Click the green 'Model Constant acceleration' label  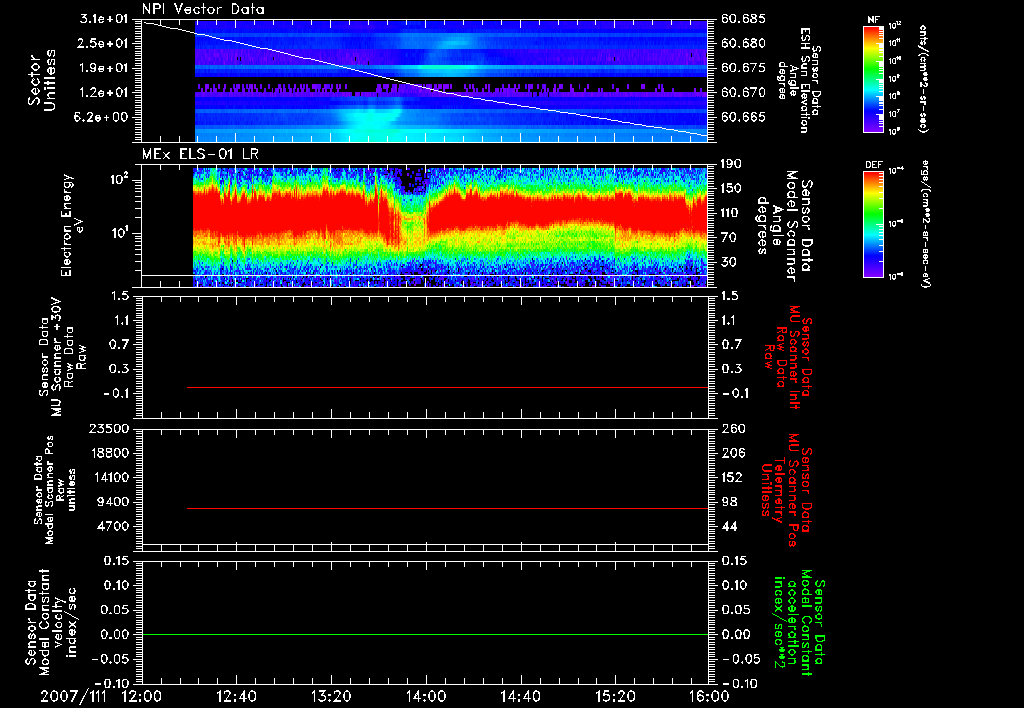point(799,623)
